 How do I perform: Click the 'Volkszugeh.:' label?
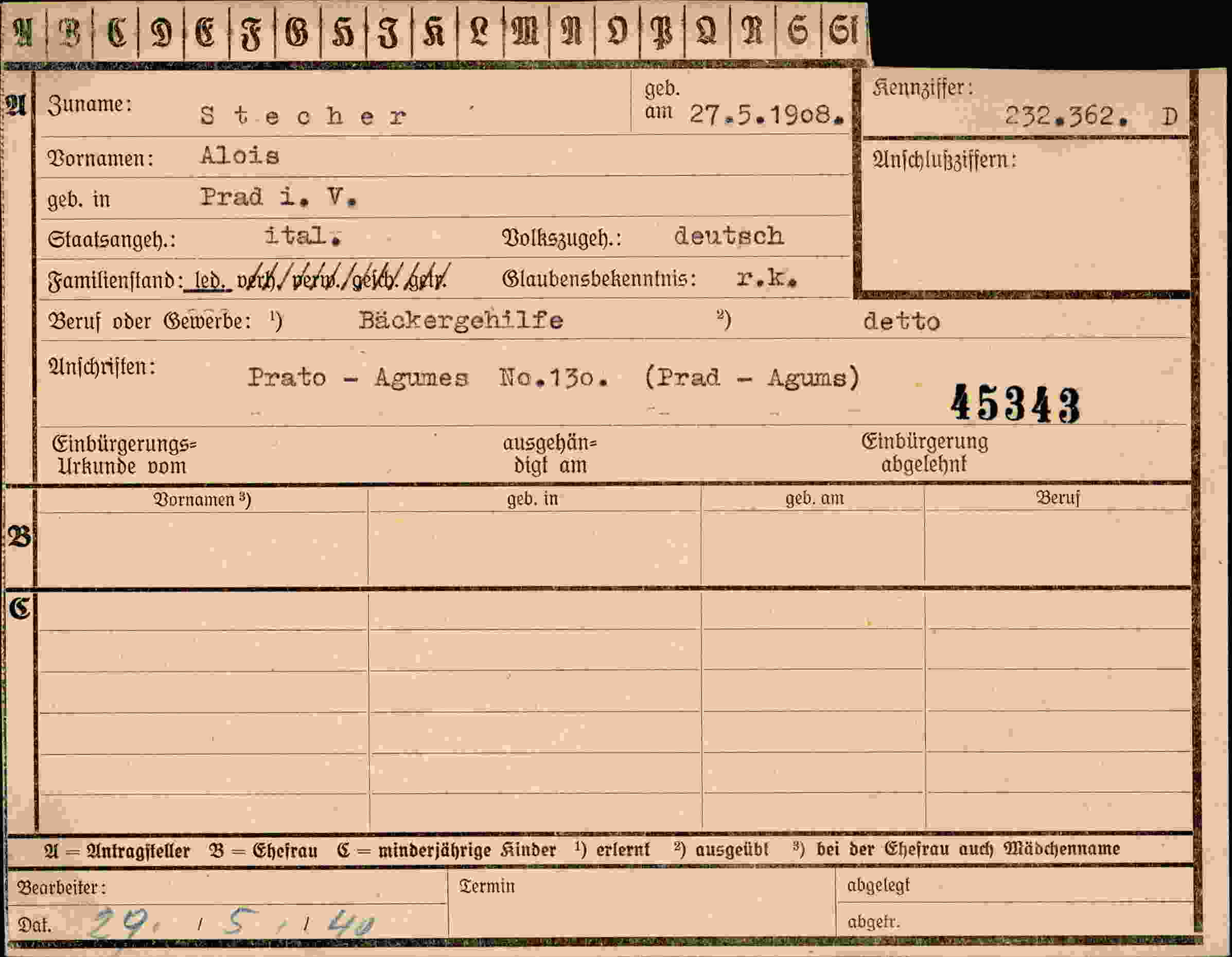pyautogui.click(x=562, y=238)
